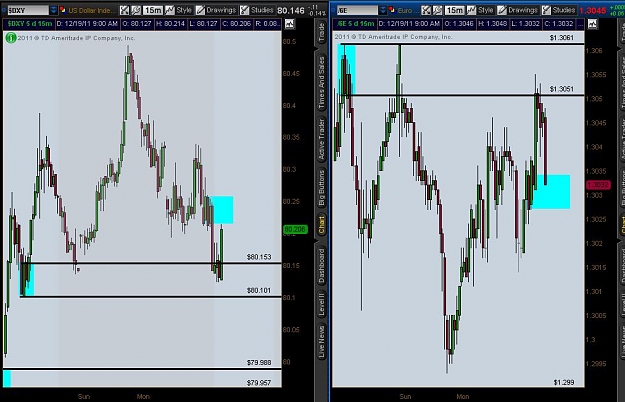
Task: Select the Chart sidebar tab
Action: coord(321,226)
